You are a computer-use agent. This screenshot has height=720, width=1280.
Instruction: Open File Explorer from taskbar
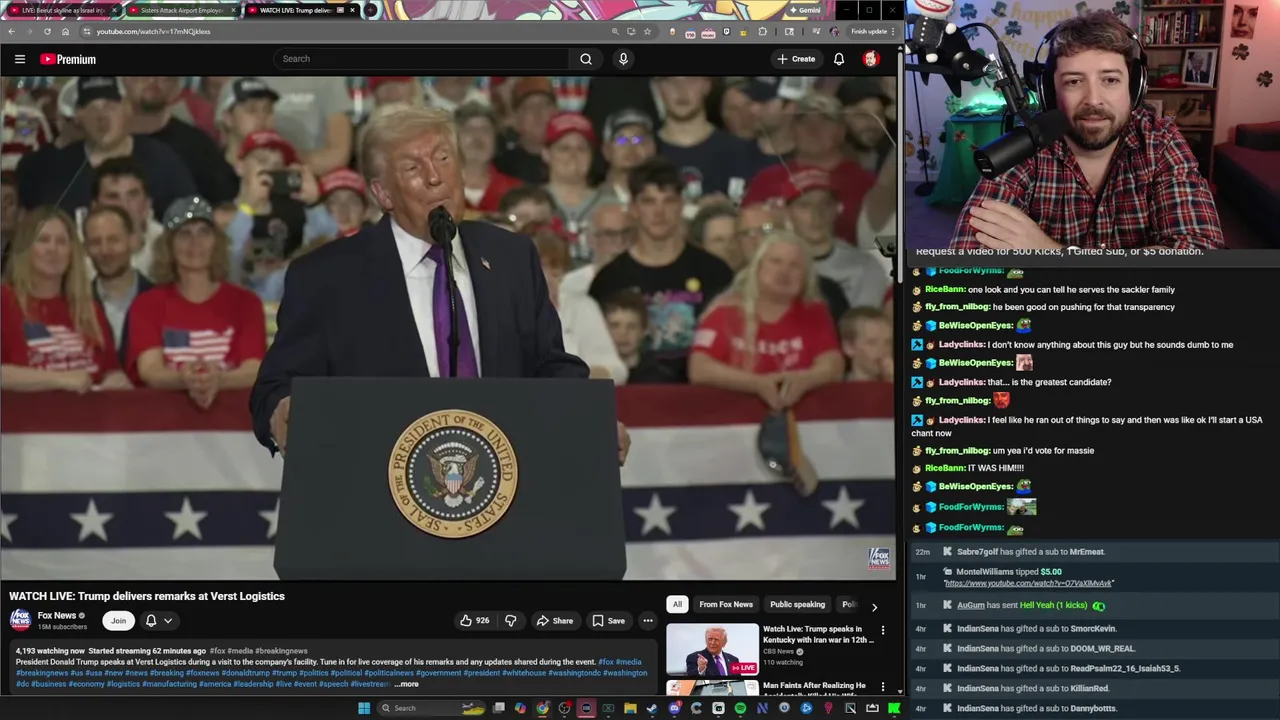[x=630, y=708]
